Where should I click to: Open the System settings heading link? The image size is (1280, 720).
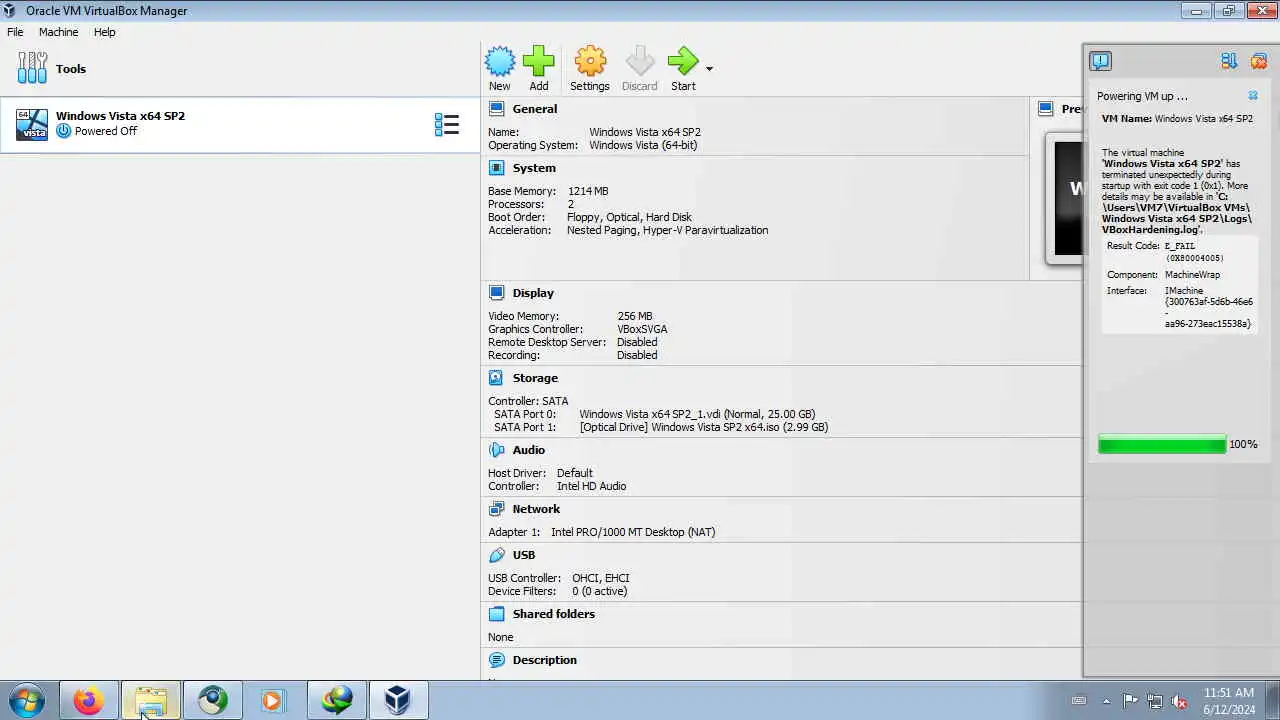pos(534,168)
